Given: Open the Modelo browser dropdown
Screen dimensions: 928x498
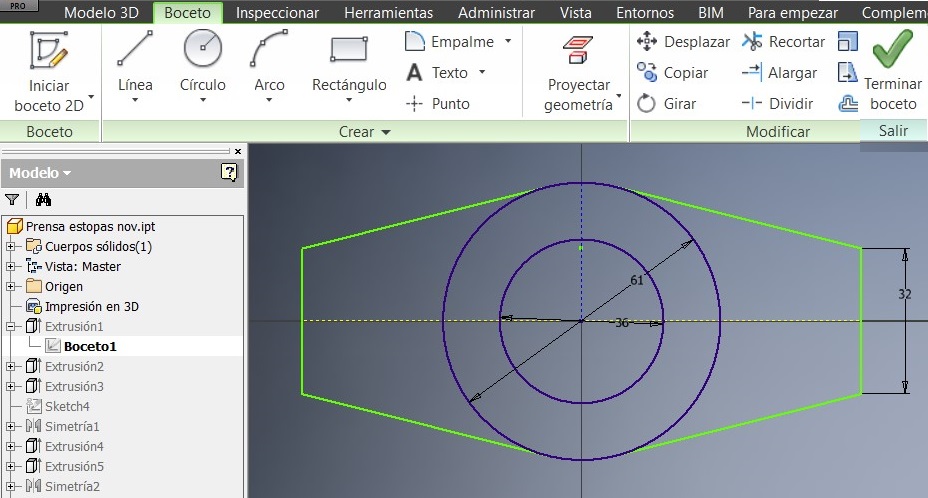Looking at the screenshot, I should pyautogui.click(x=67, y=173).
